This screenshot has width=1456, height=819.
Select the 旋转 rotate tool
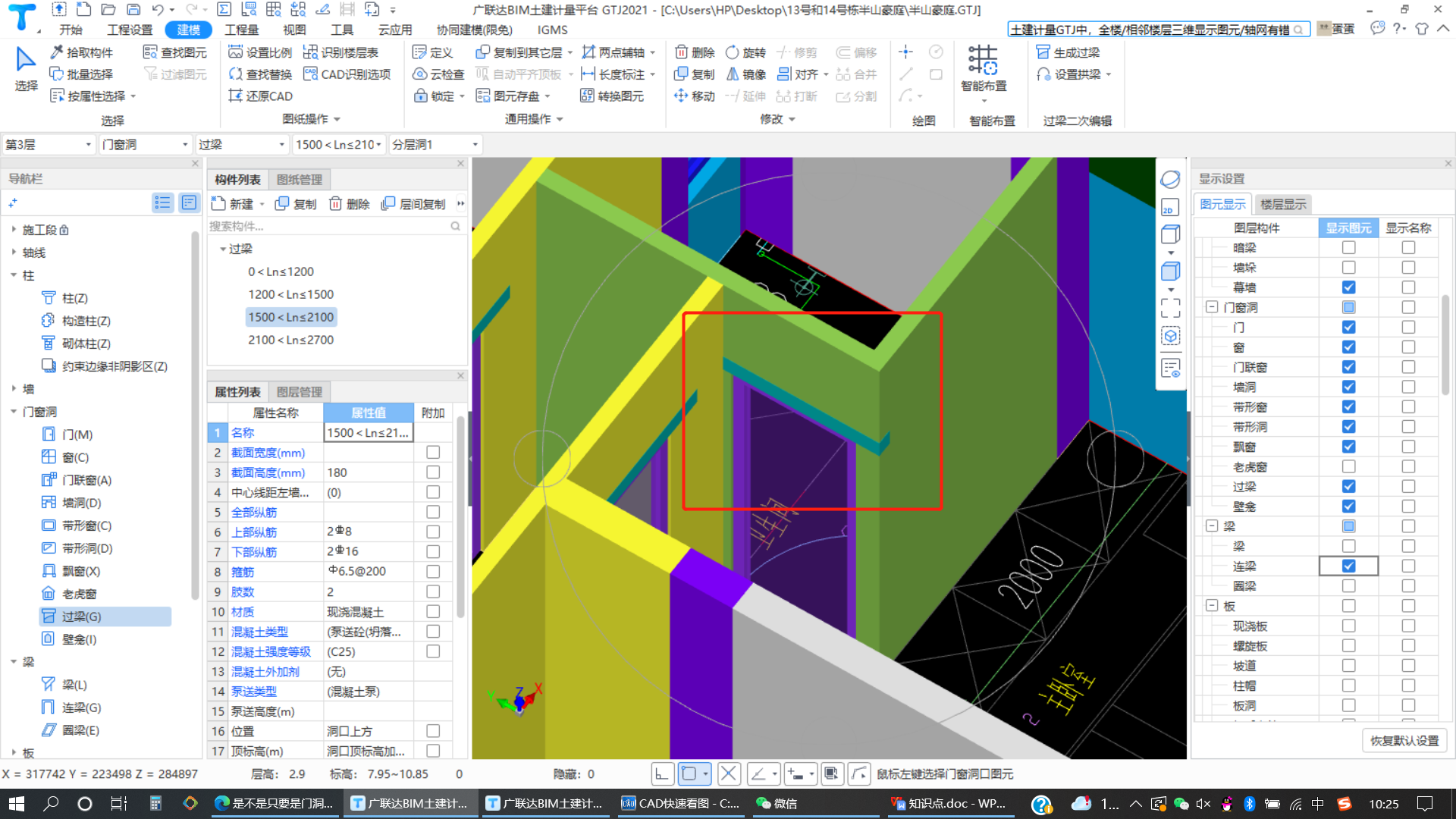[746, 52]
